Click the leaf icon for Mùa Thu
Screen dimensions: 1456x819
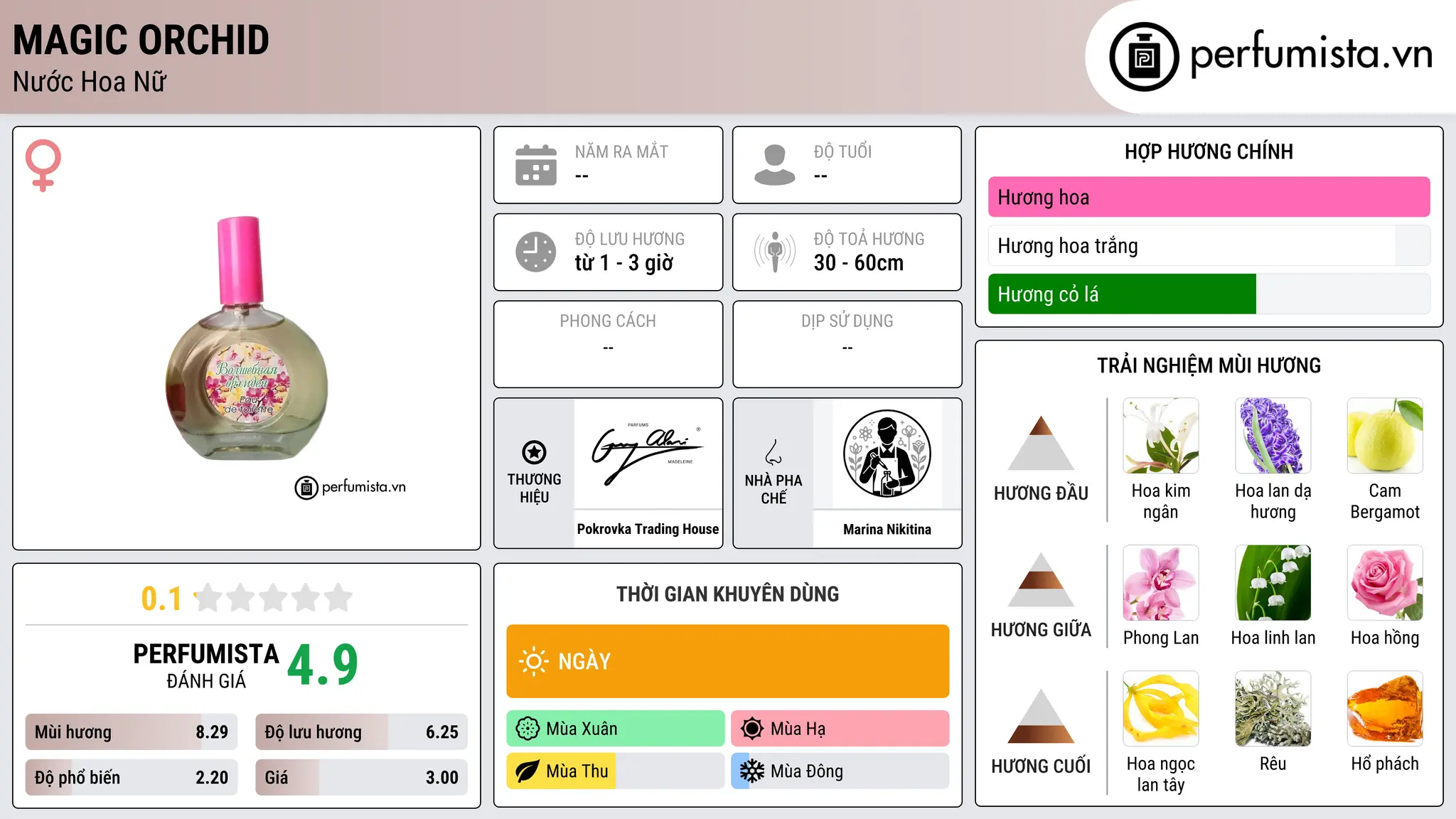[528, 771]
